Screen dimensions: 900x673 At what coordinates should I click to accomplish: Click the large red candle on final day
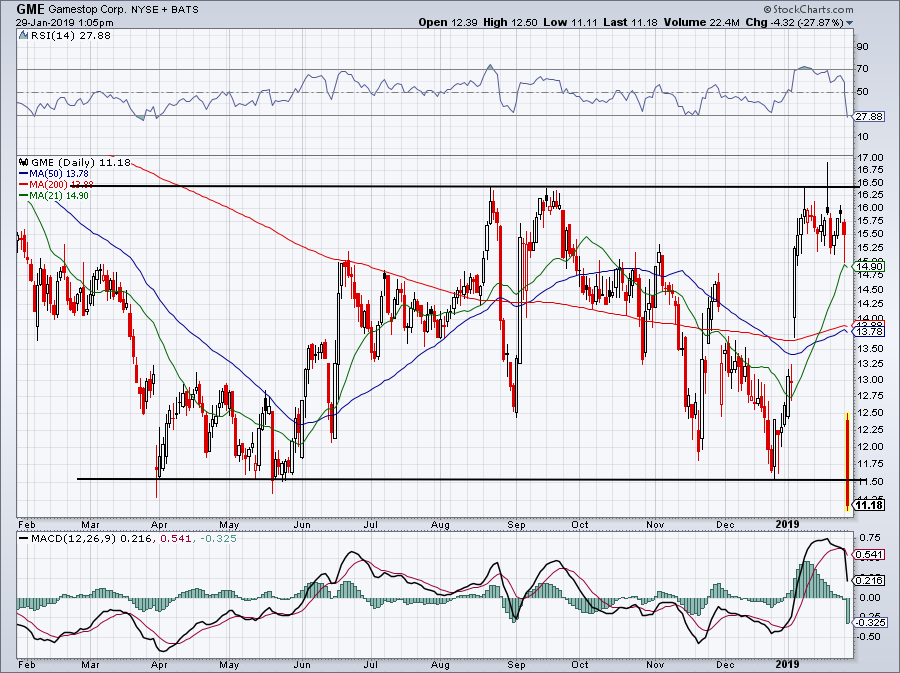click(848, 461)
